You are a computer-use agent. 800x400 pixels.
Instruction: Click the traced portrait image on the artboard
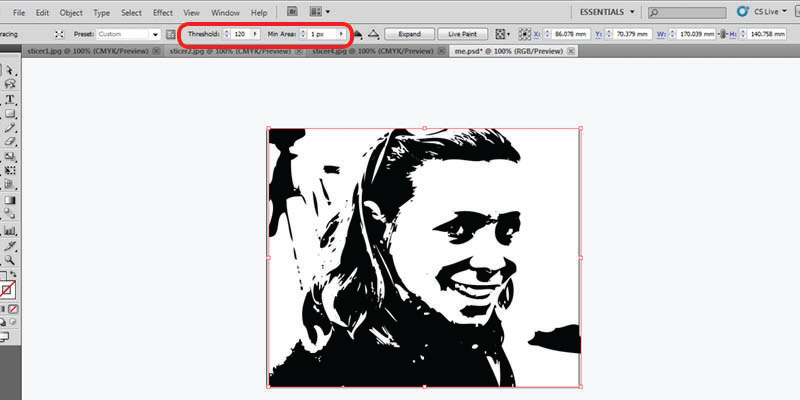tap(424, 258)
